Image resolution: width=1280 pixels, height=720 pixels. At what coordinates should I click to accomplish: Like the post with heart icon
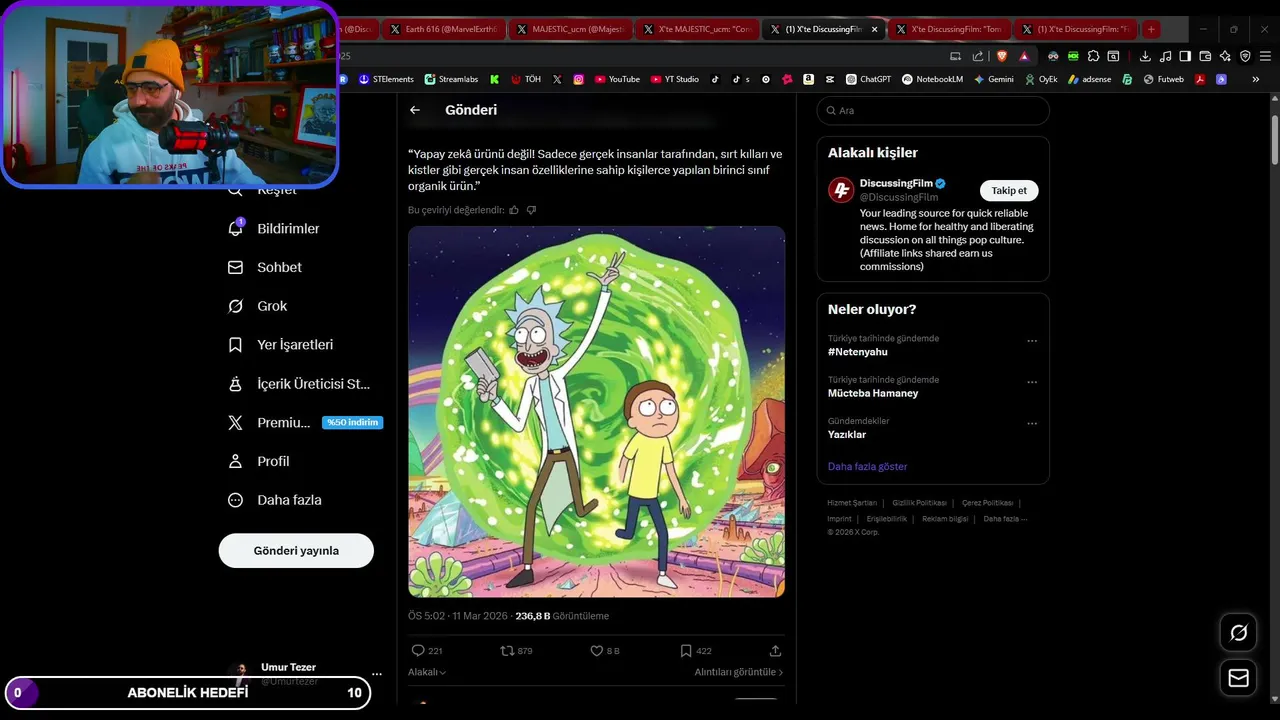click(x=596, y=650)
